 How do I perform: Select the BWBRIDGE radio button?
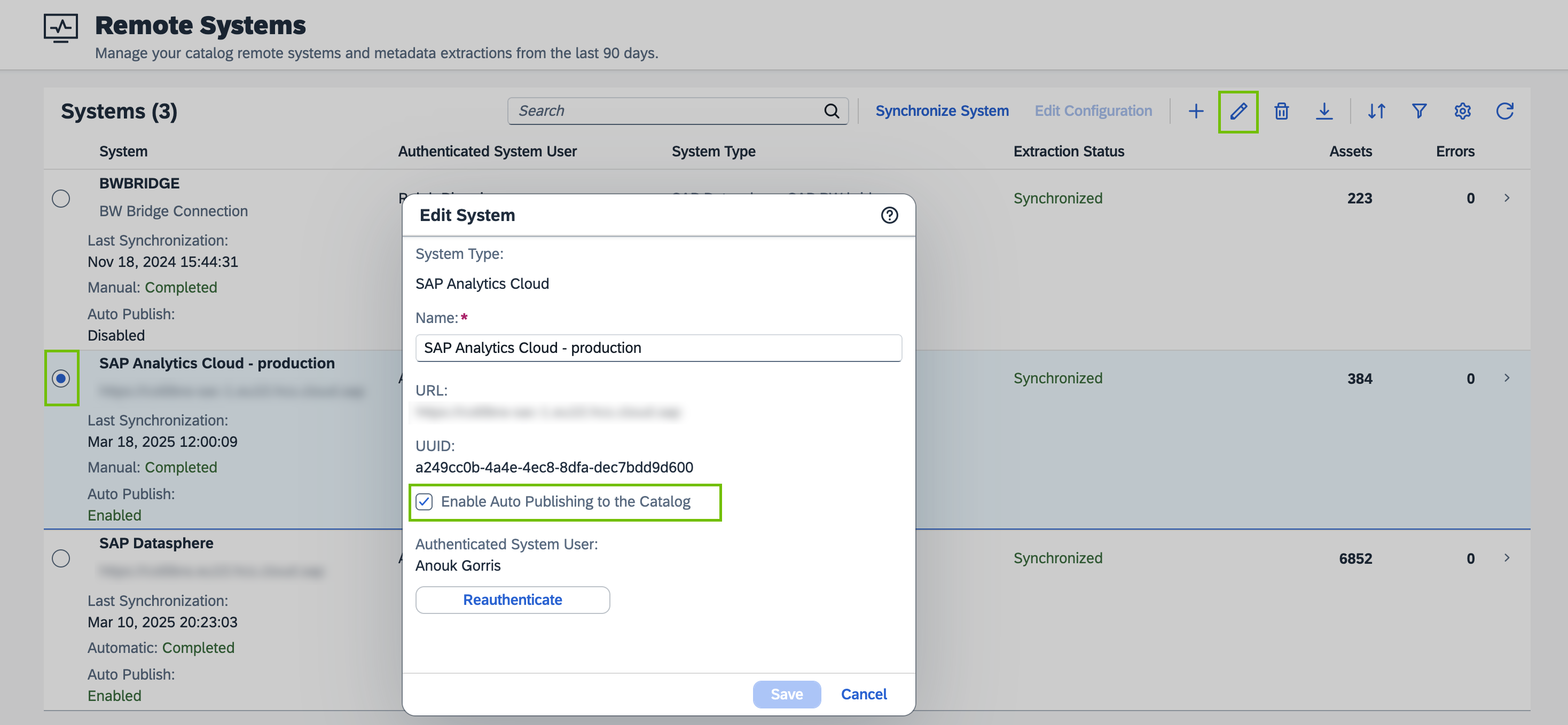pyautogui.click(x=61, y=199)
